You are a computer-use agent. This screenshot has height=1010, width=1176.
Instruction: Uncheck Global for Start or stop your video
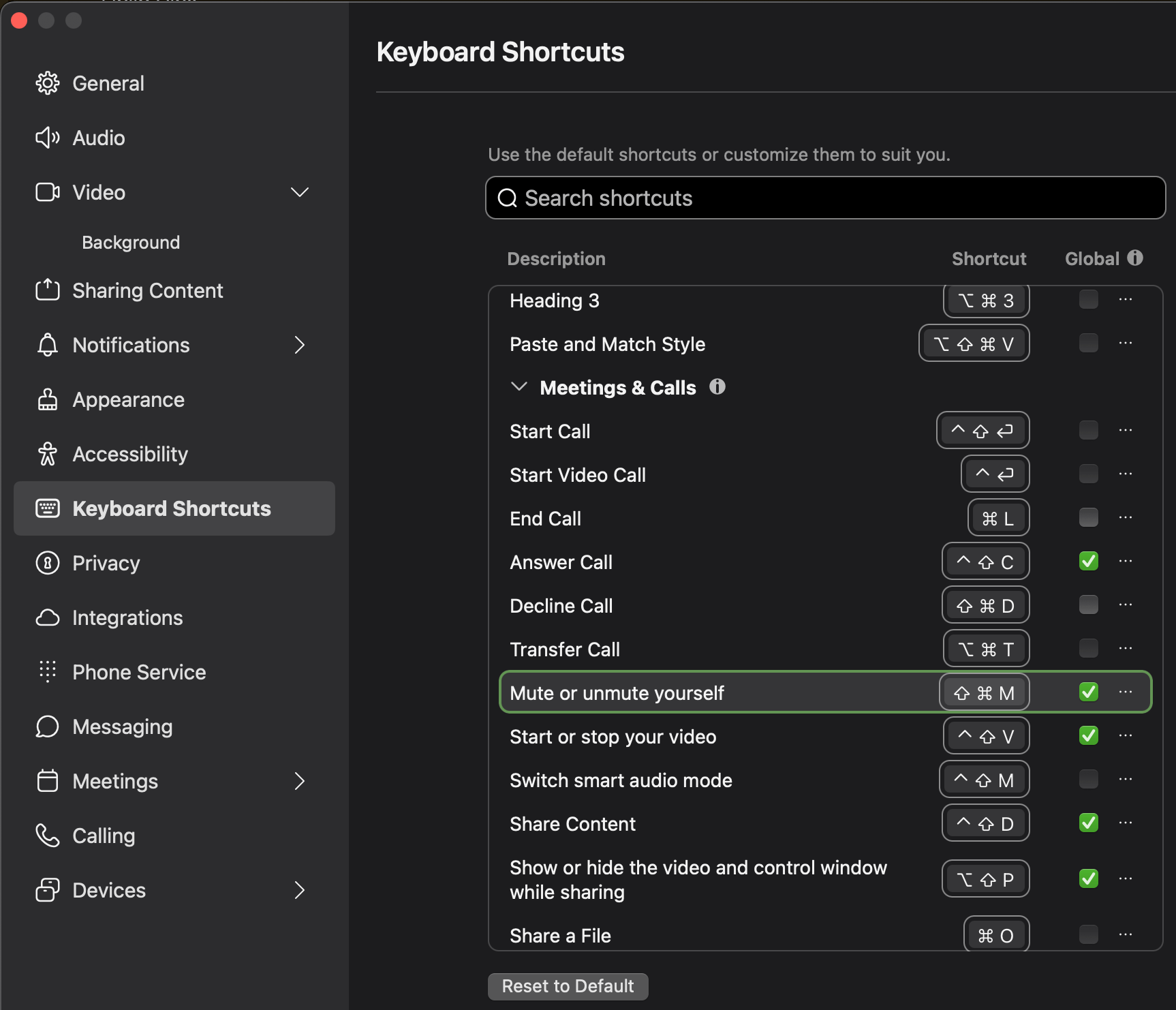[1089, 735]
